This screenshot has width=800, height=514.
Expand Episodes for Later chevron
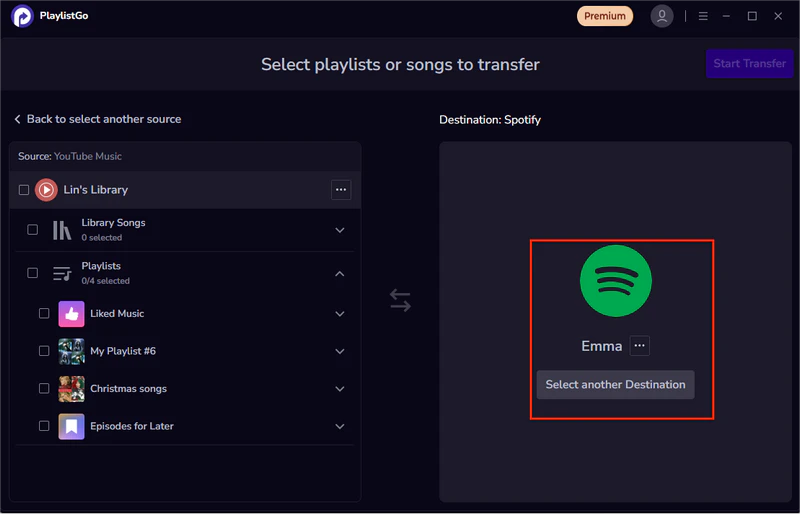tap(340, 426)
